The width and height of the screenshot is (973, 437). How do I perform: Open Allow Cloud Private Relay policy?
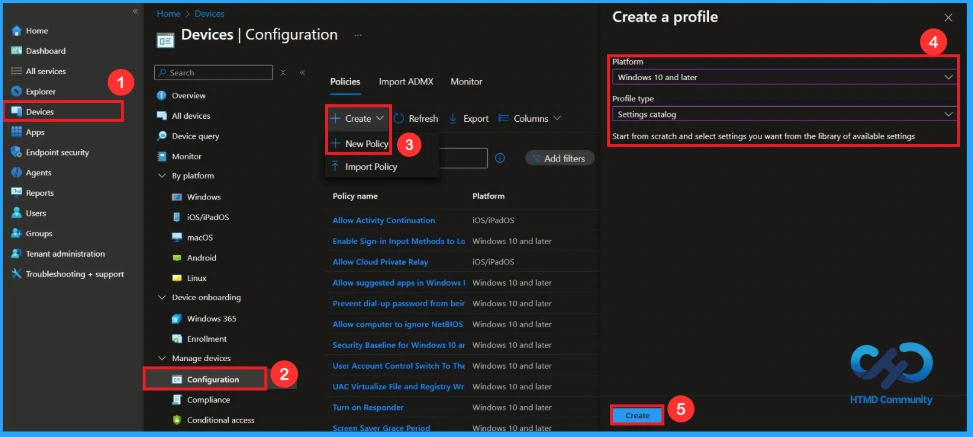click(380, 262)
